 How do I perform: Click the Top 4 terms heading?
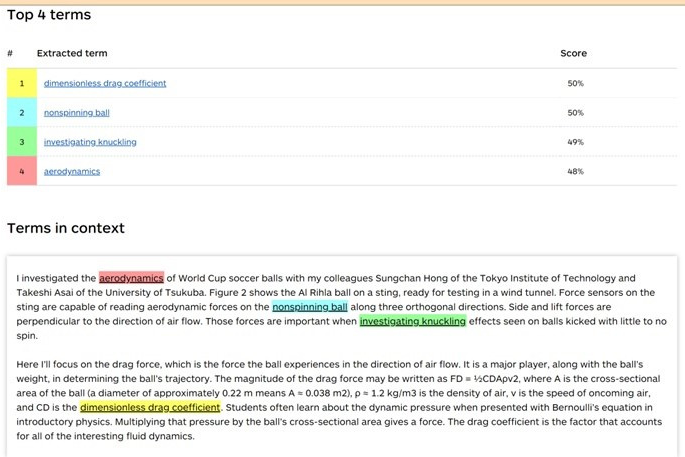point(49,15)
